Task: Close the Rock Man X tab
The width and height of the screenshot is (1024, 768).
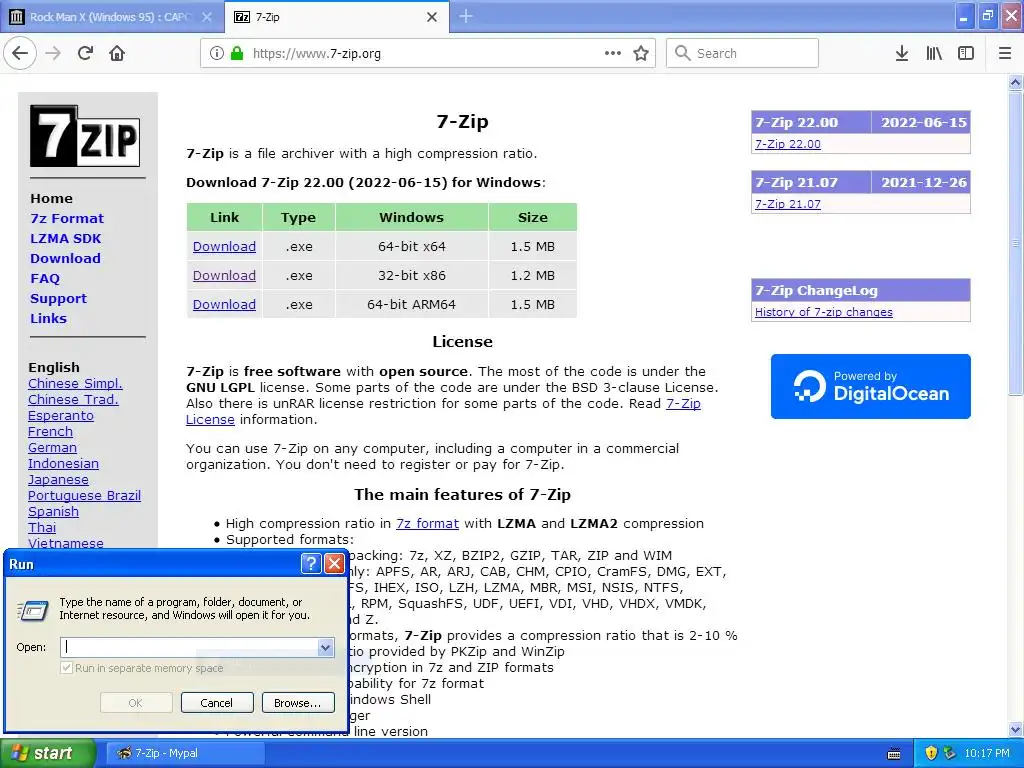Action: (x=207, y=17)
